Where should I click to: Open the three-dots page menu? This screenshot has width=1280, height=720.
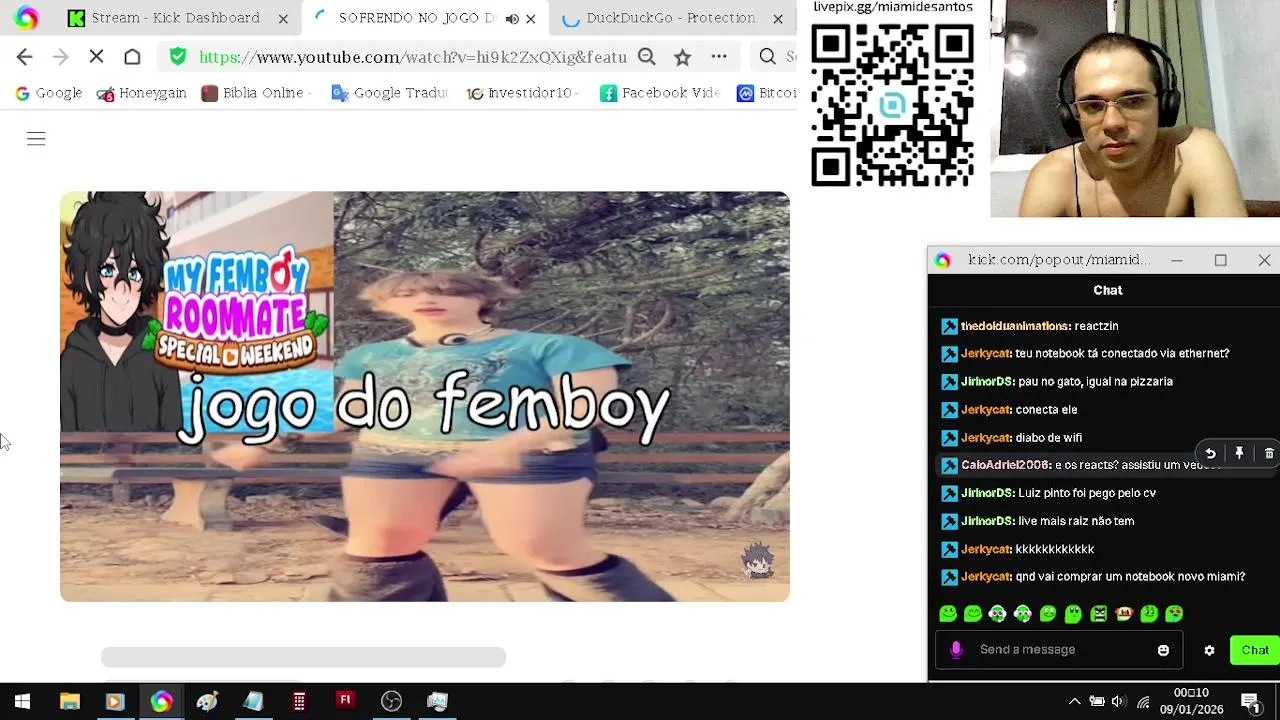coord(719,57)
